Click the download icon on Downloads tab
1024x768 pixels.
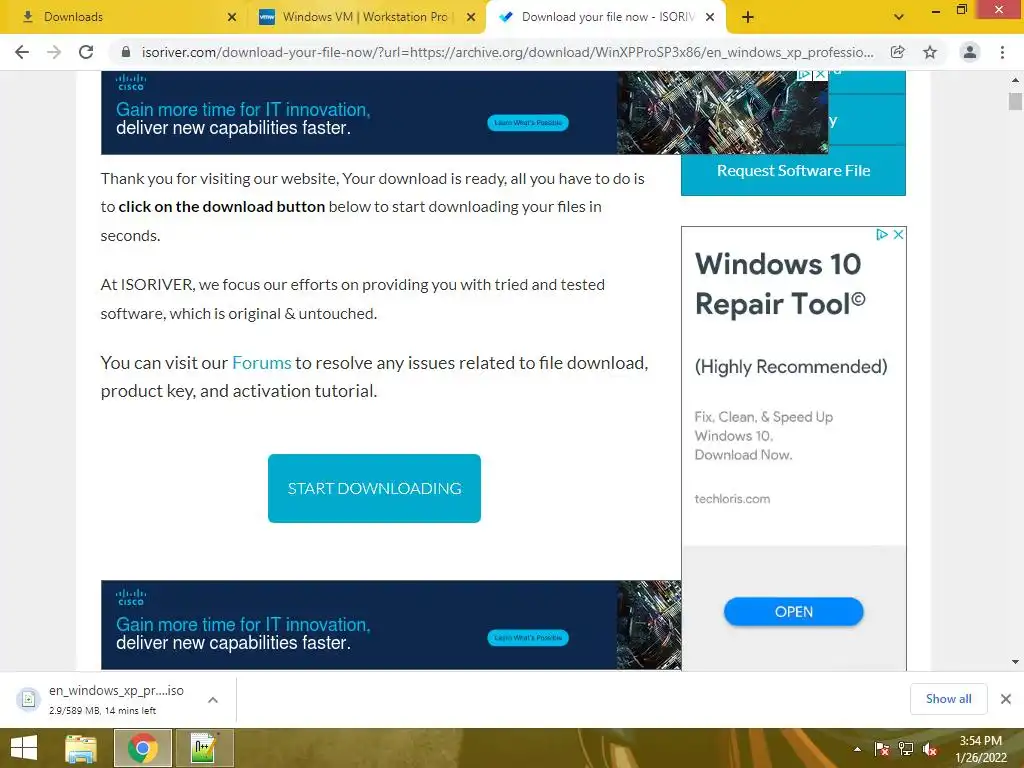(x=27, y=17)
